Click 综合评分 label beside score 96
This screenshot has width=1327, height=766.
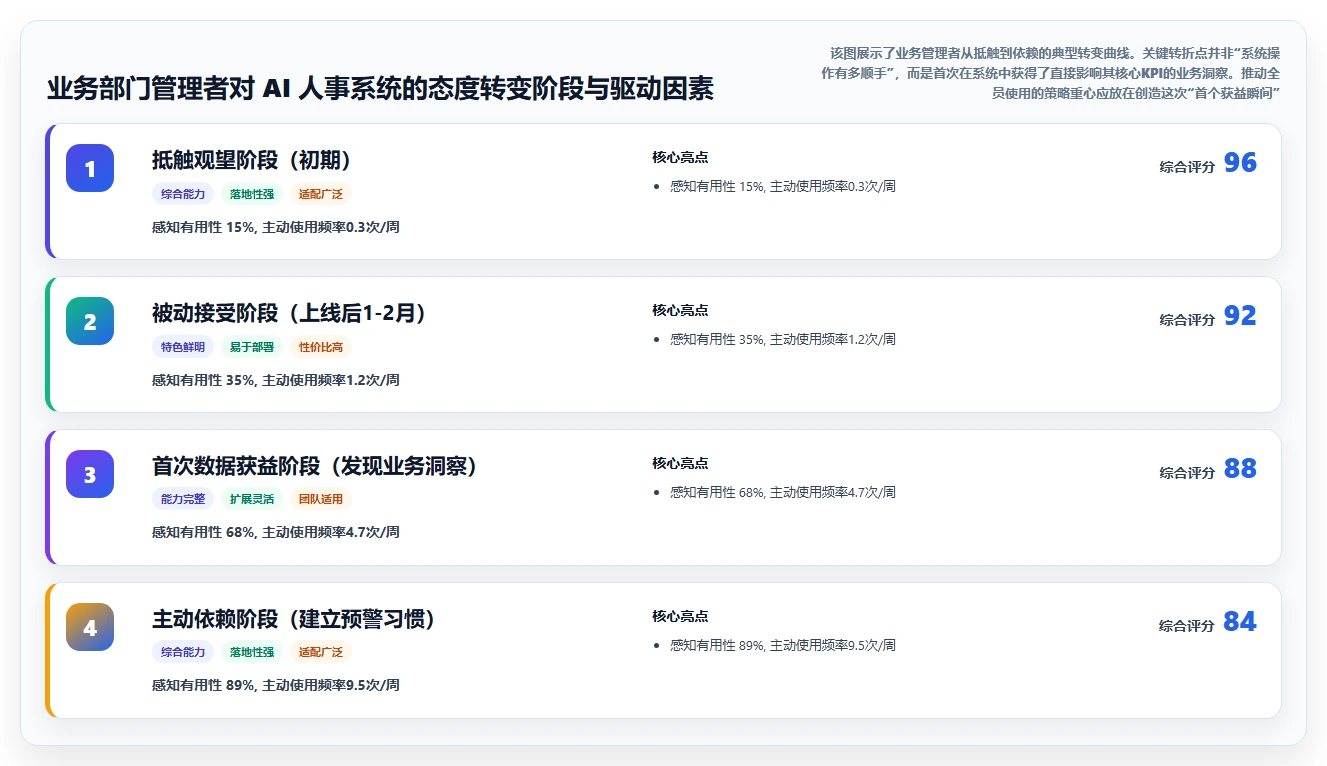coord(1187,167)
